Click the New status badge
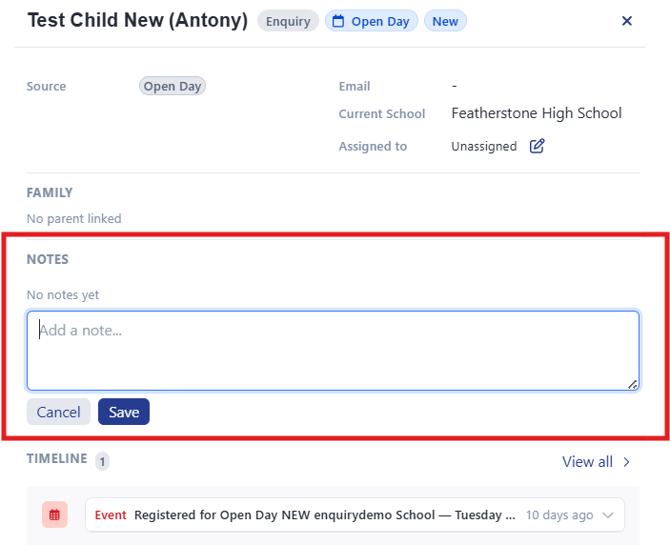670x545 pixels. [445, 21]
